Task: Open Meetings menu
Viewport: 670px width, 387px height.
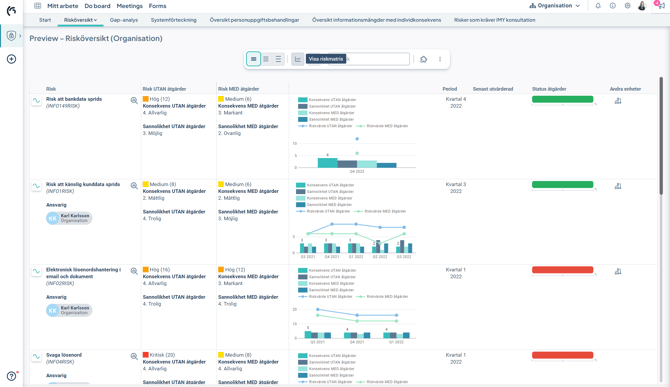Action: click(x=129, y=6)
